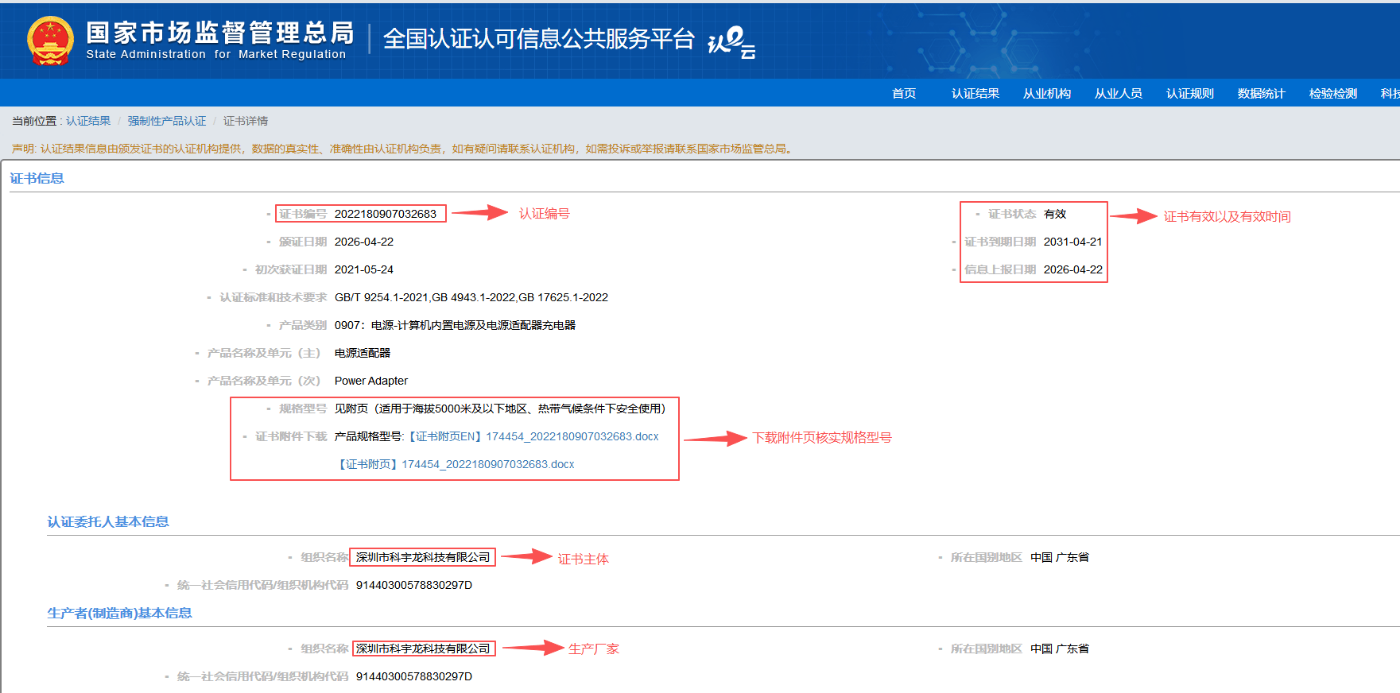Click the 认证委托人基本信息 section heading
Screen dimensions: 1400x693
click(x=108, y=522)
